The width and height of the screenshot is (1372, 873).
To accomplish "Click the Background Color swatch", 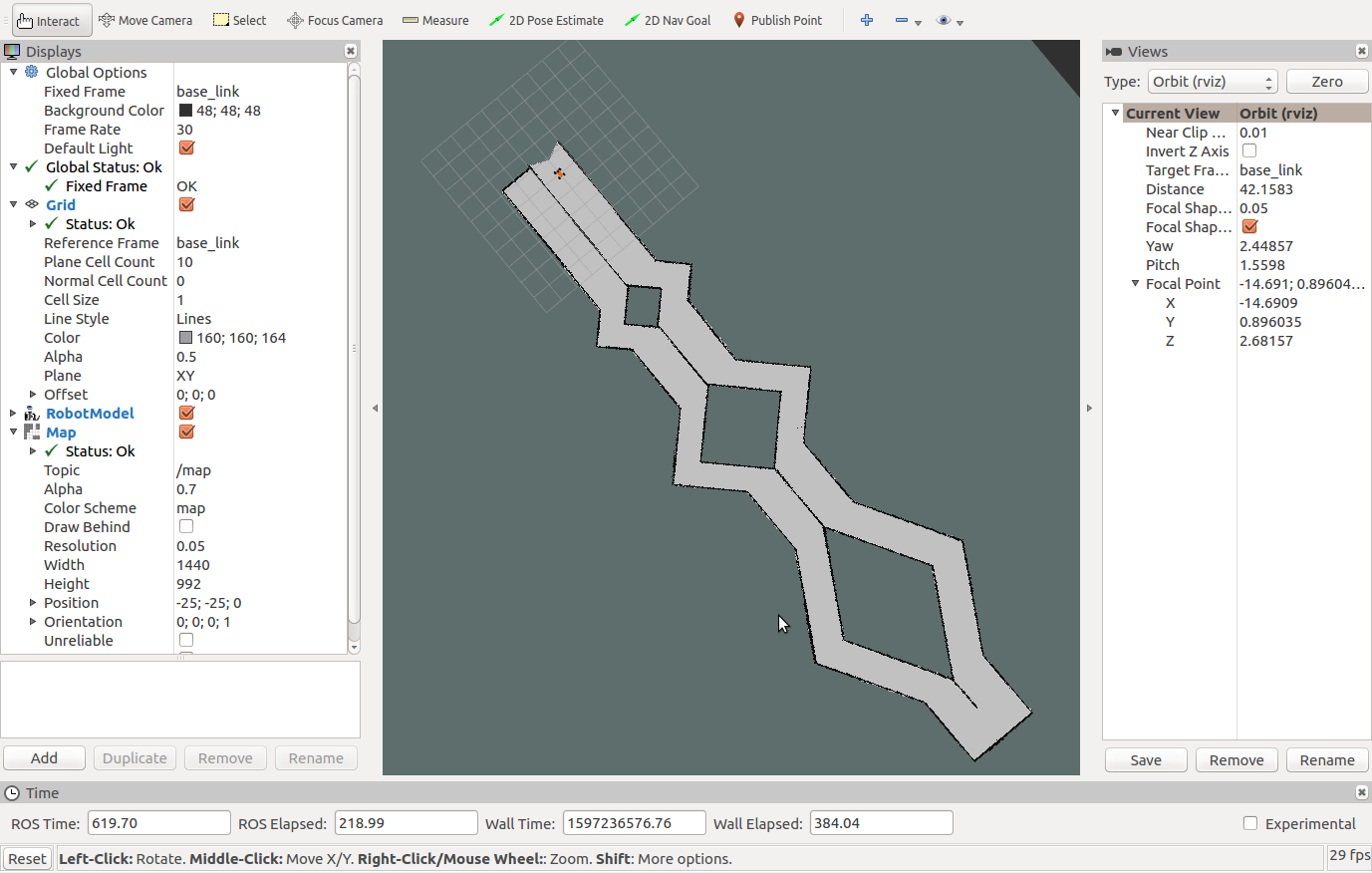I will pos(185,110).
